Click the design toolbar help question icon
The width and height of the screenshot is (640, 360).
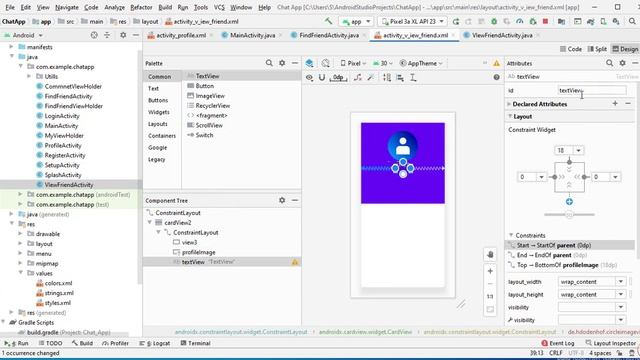[496, 77]
